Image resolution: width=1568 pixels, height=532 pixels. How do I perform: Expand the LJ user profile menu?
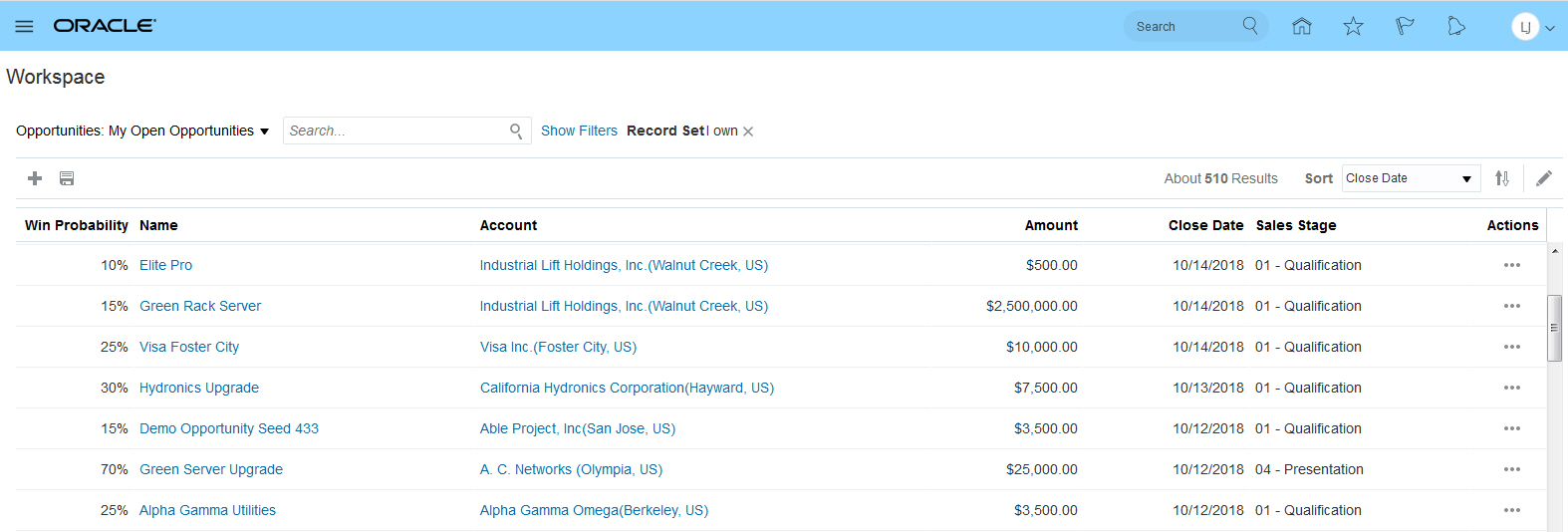(x=1532, y=27)
